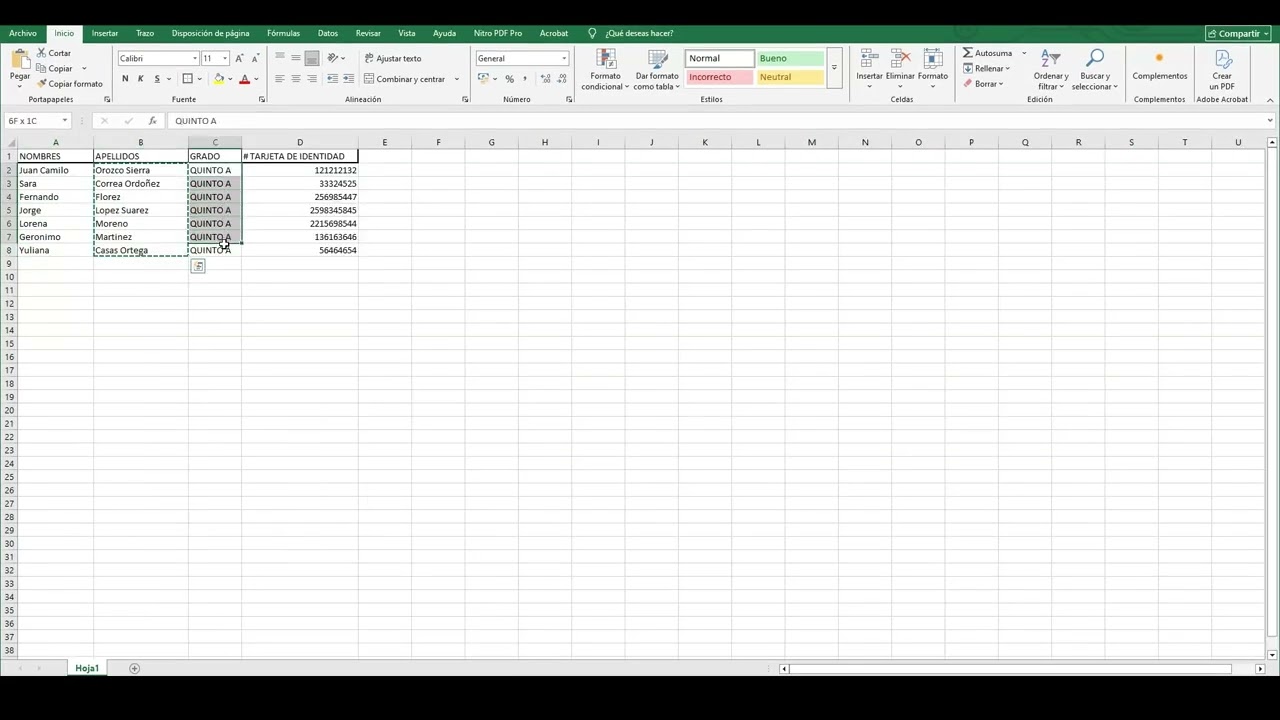Click the Pegar paste icon
This screenshot has height=720, width=1280.
click(19, 60)
